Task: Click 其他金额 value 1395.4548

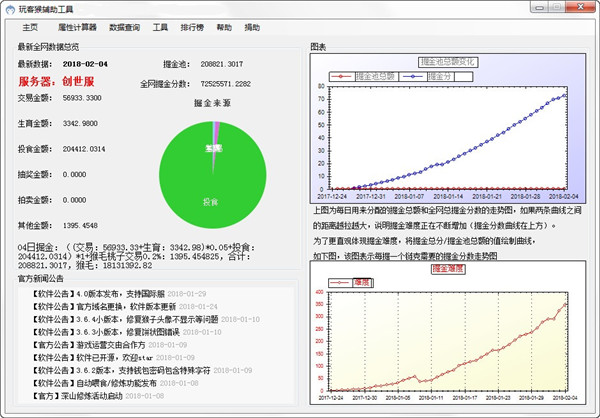Action: tap(80, 225)
